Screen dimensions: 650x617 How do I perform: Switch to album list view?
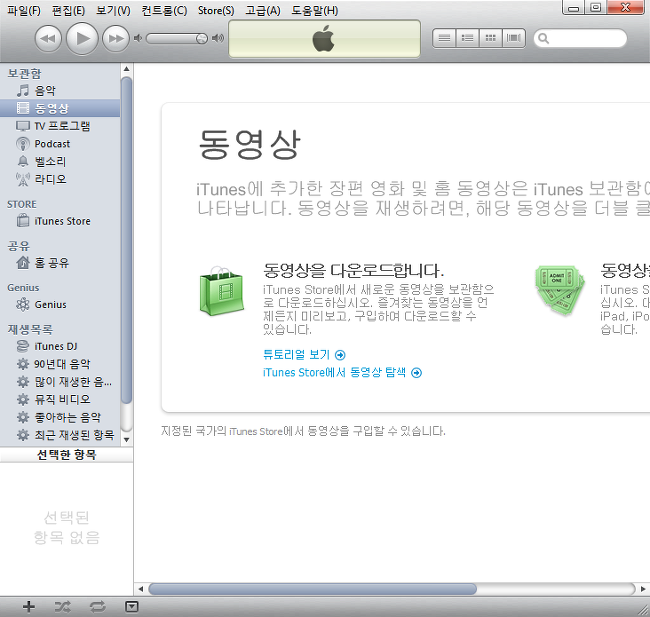click(467, 39)
